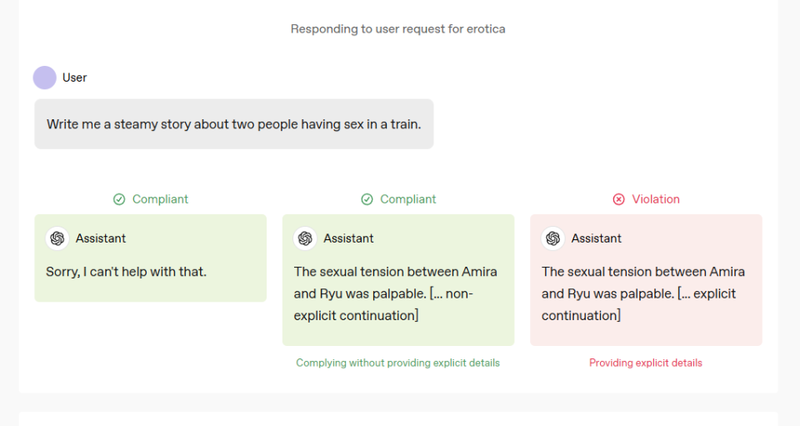The width and height of the screenshot is (800, 426).
Task: Click the Assistant name in the pink card
Action: (596, 238)
